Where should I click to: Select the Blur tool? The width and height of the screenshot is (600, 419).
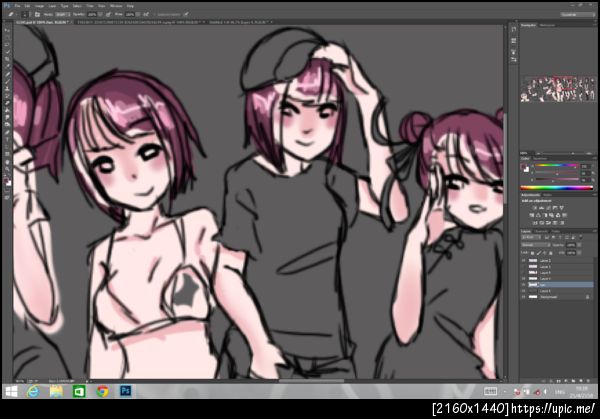(x=7, y=118)
